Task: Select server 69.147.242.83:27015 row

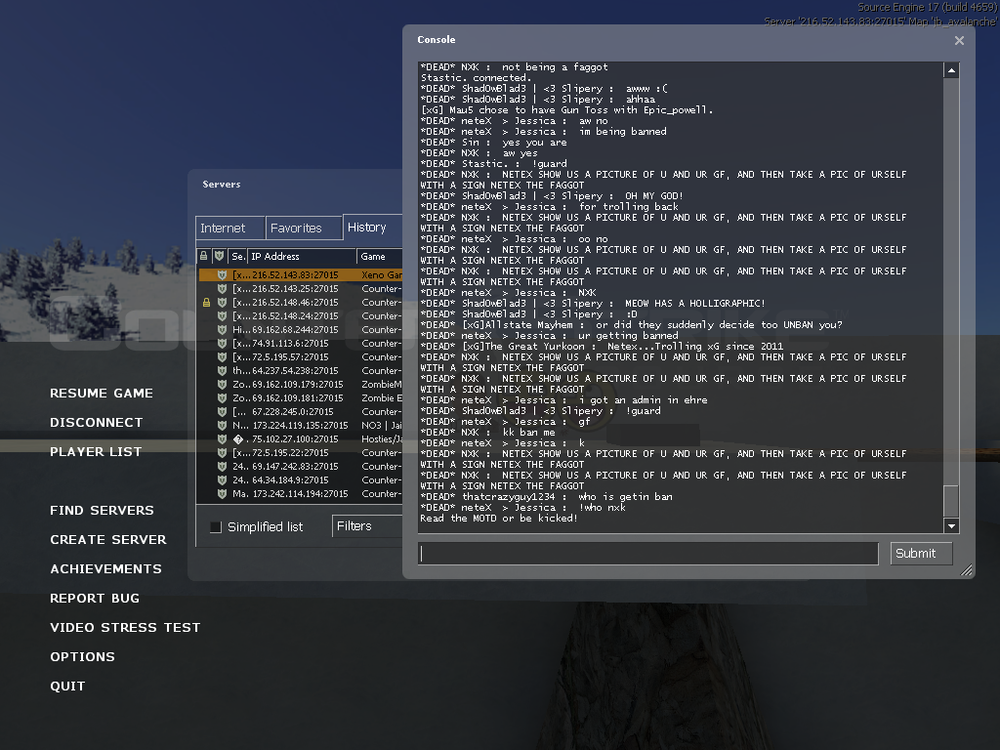Action: [300, 466]
